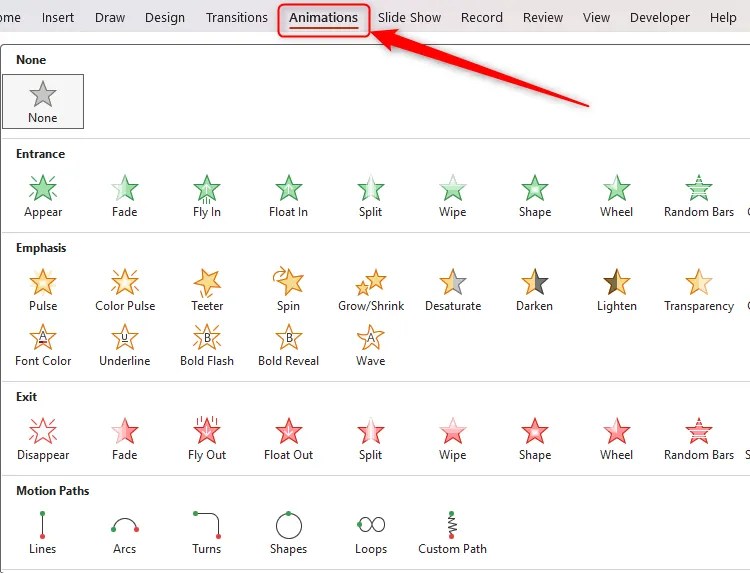Choose the Wipe exit effect
Image resolution: width=750 pixels, height=573 pixels.
point(452,440)
